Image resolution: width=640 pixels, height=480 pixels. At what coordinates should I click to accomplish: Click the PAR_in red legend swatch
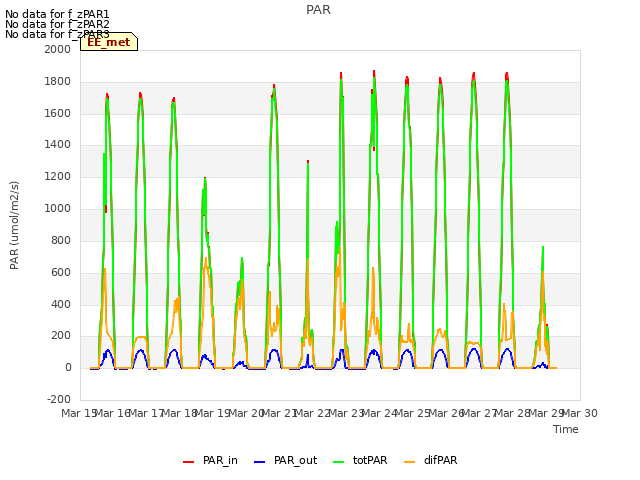tap(188, 462)
